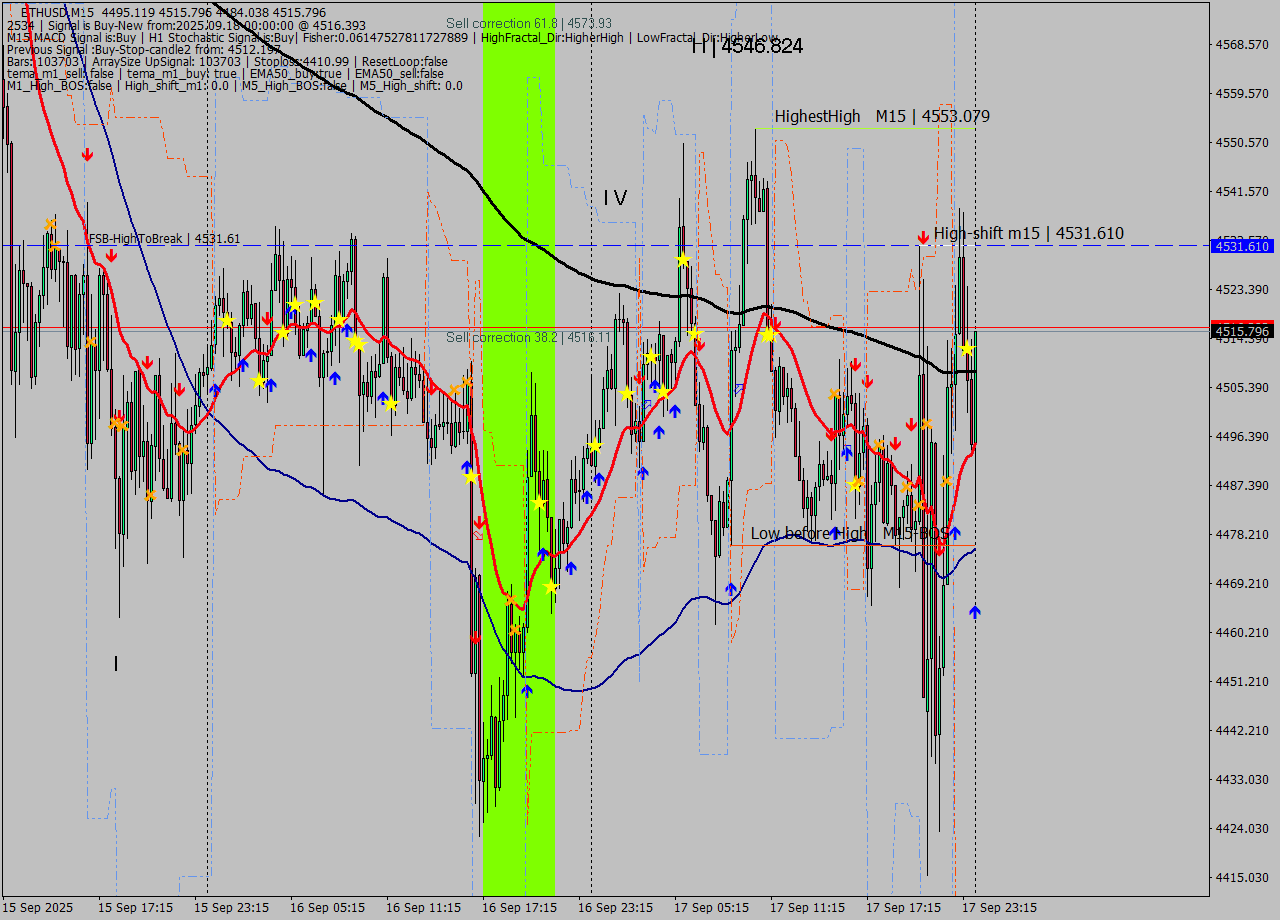Select red down arrow just below FSB-HighToBreak label
This screenshot has height=920, width=1280.
point(111,256)
